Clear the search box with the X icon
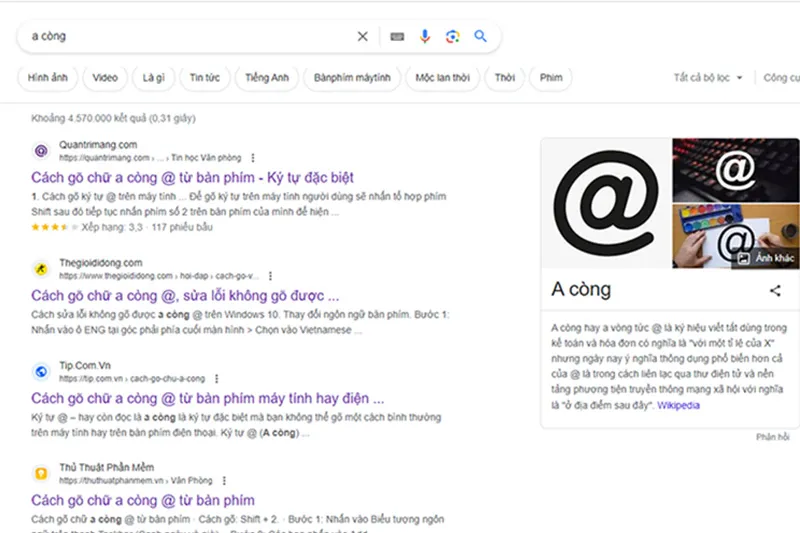 362,36
